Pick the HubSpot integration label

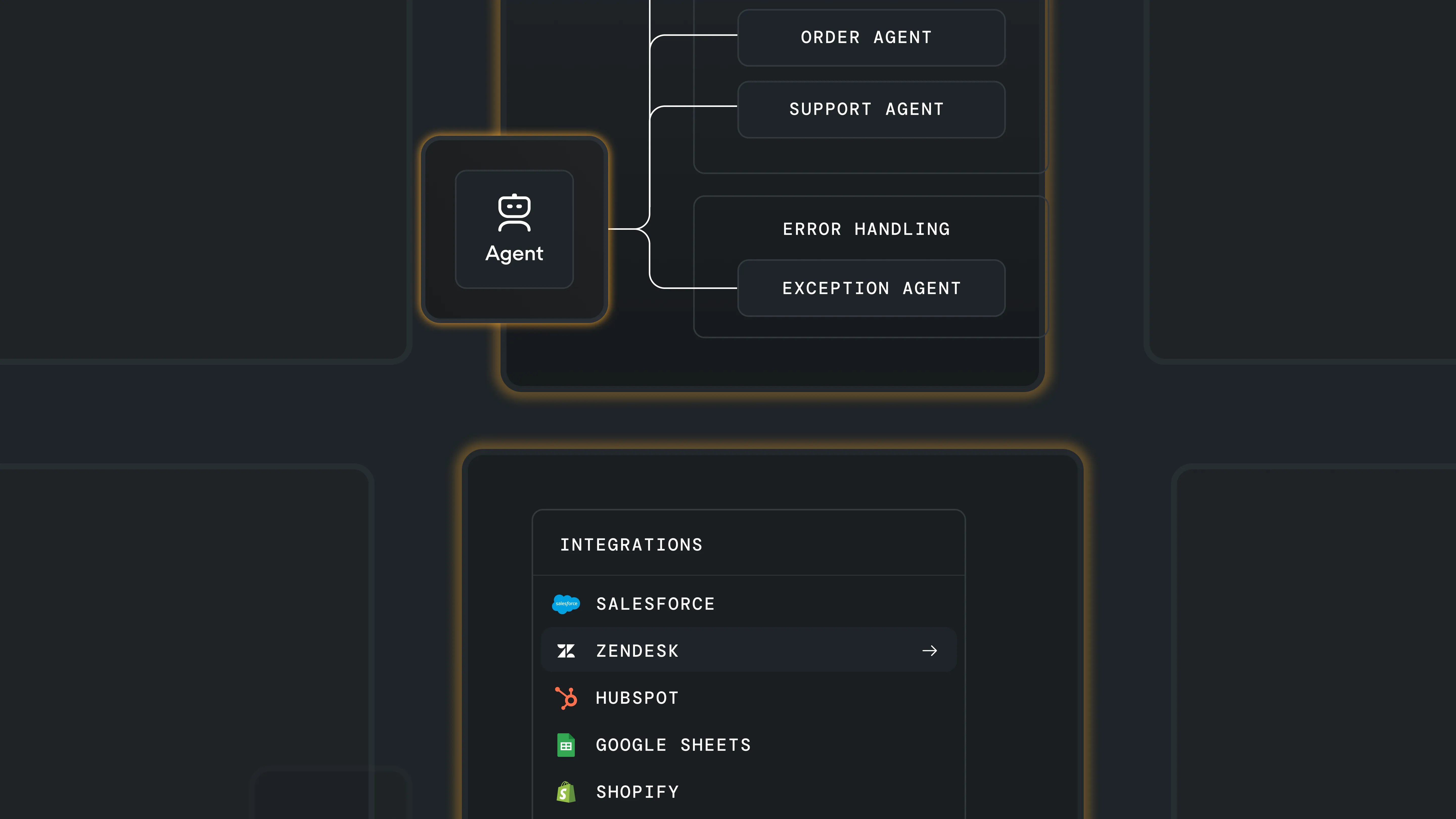pos(637,698)
